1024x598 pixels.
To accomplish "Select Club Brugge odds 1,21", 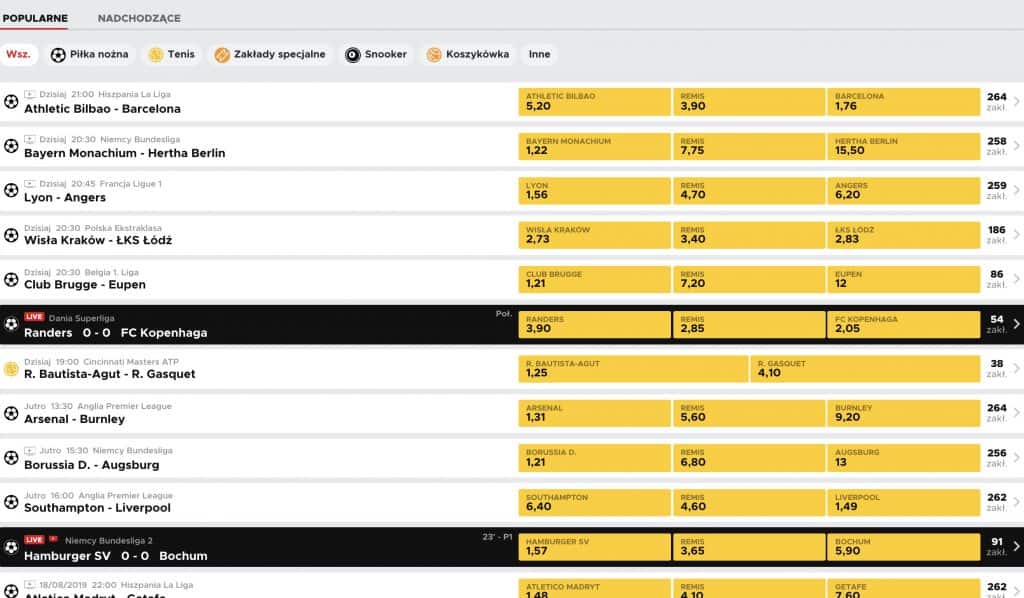I will coord(594,279).
